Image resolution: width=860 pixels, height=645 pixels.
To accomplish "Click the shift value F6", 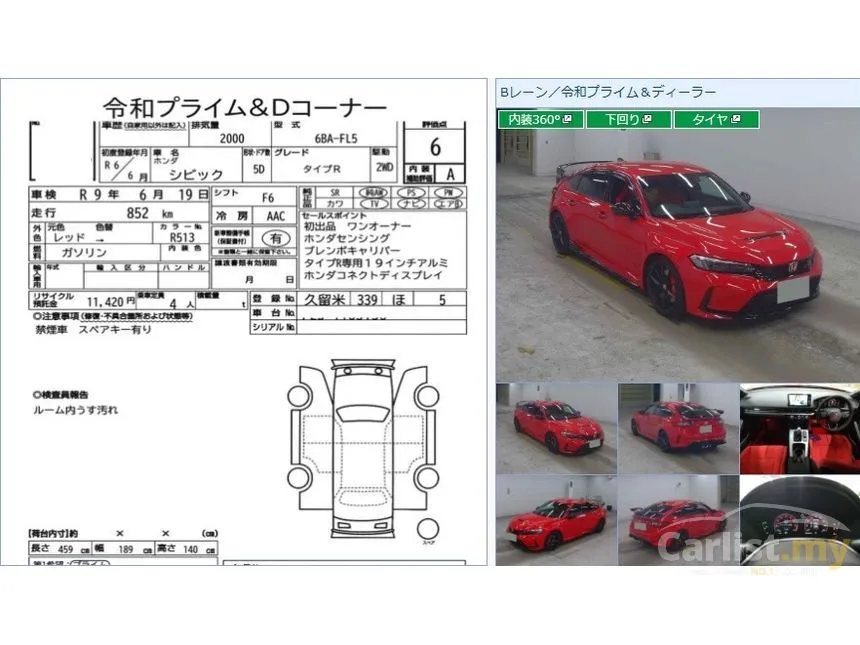I will [x=268, y=198].
